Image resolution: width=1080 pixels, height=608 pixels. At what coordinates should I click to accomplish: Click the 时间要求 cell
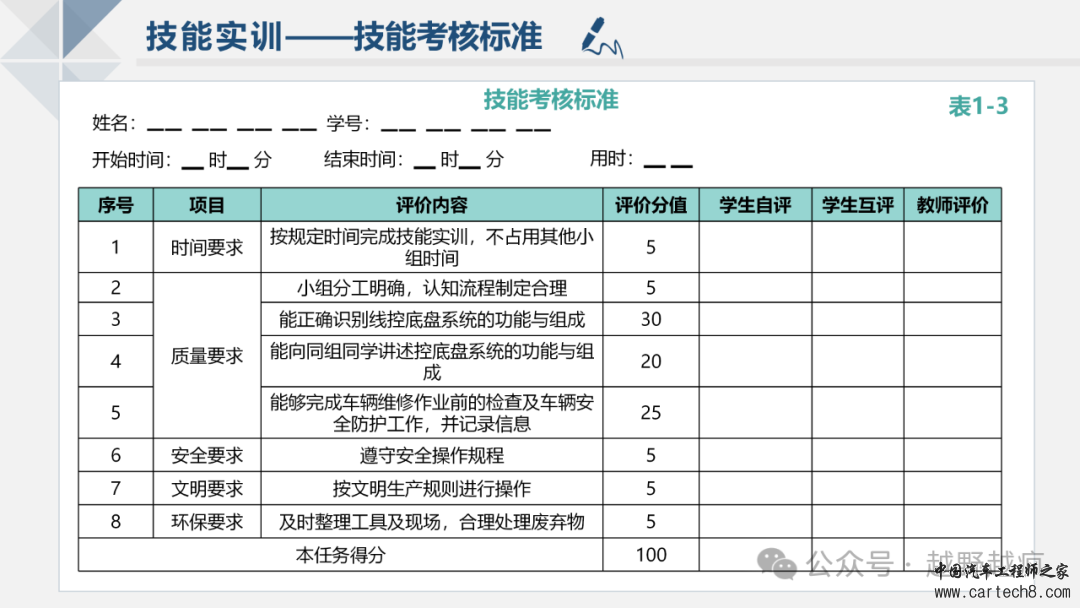tap(207, 247)
